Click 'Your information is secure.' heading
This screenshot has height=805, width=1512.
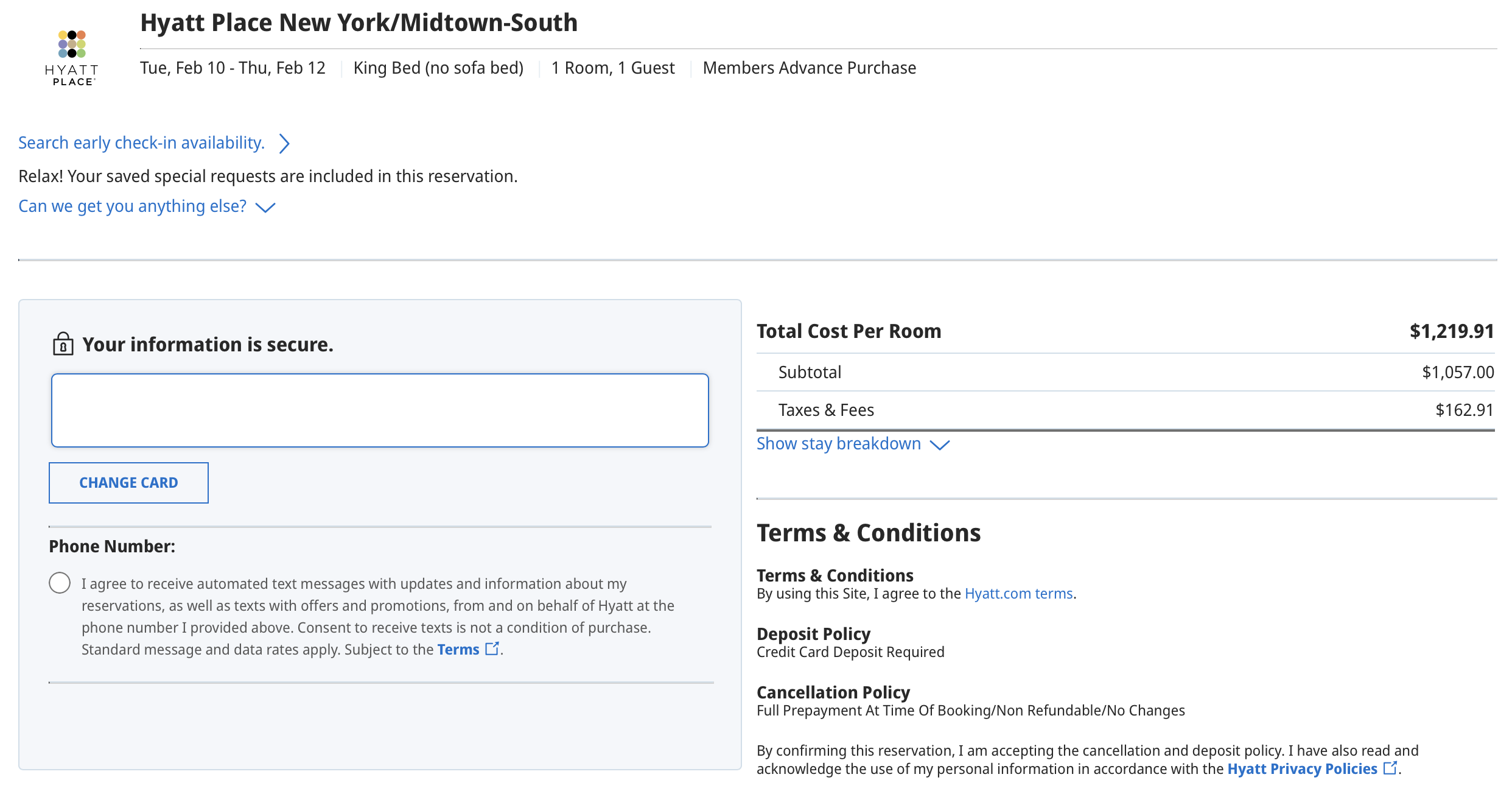pos(208,345)
